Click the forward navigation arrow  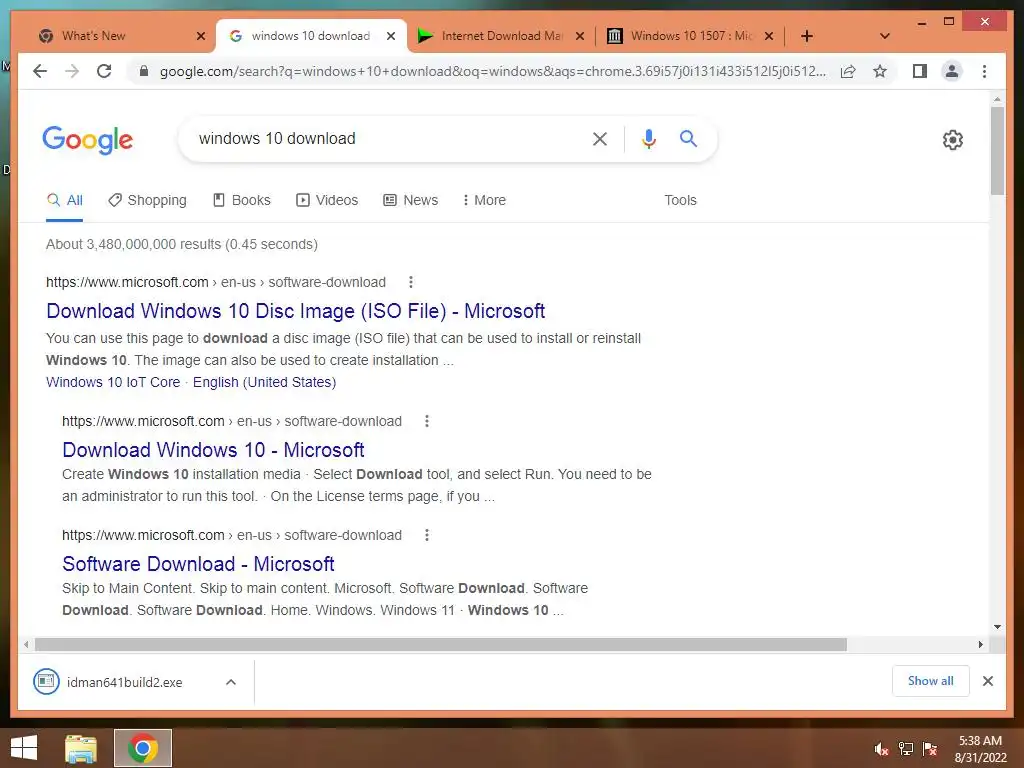[x=72, y=71]
